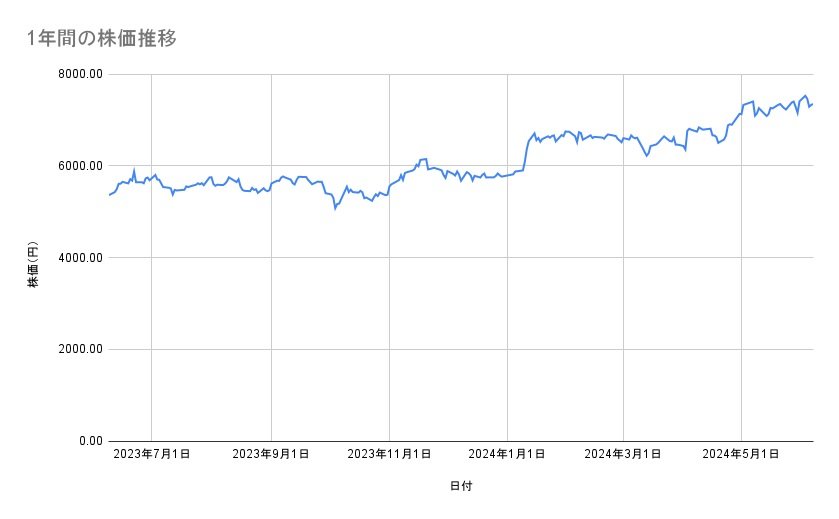Click the highest peak of the price line
This screenshot has width=839, height=519.
(x=805, y=95)
